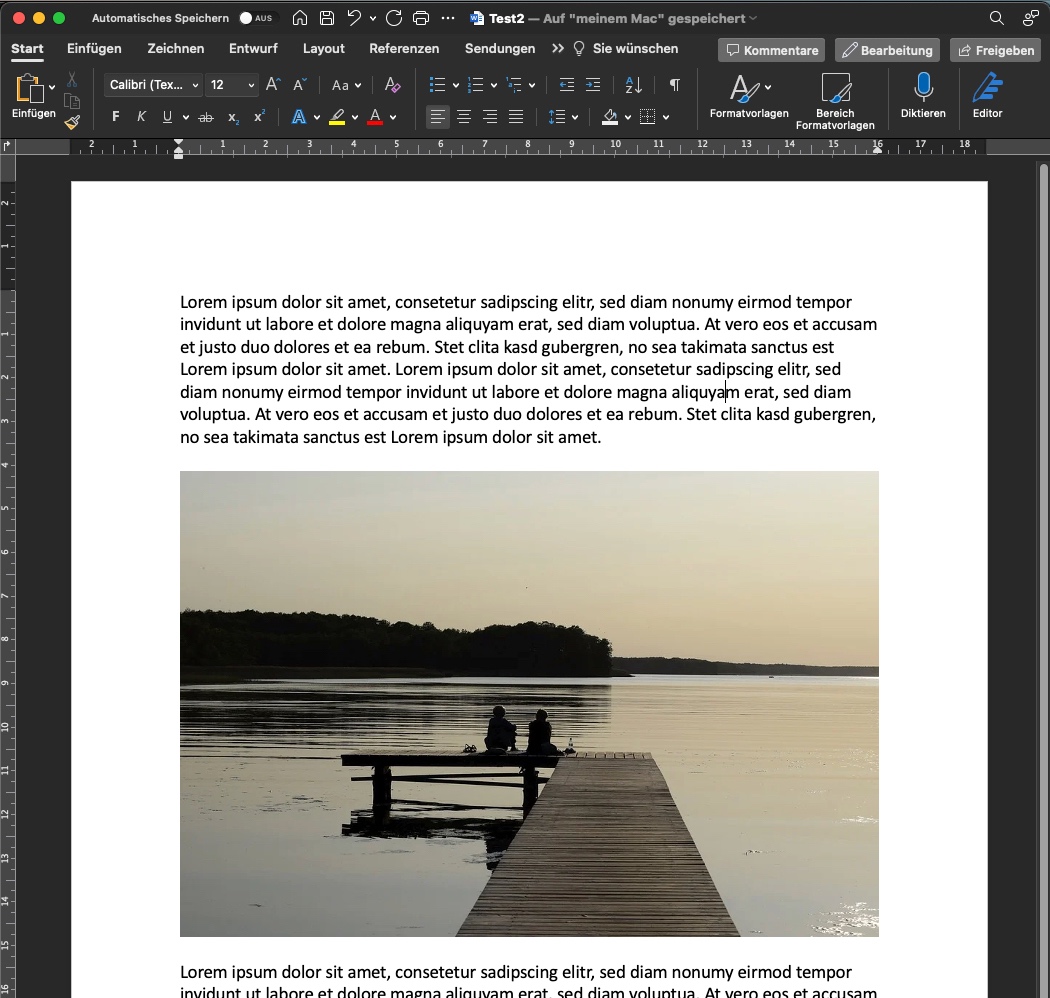Open the undo history dropdown arrow
Screen dimensions: 1050x998
tap(372, 19)
